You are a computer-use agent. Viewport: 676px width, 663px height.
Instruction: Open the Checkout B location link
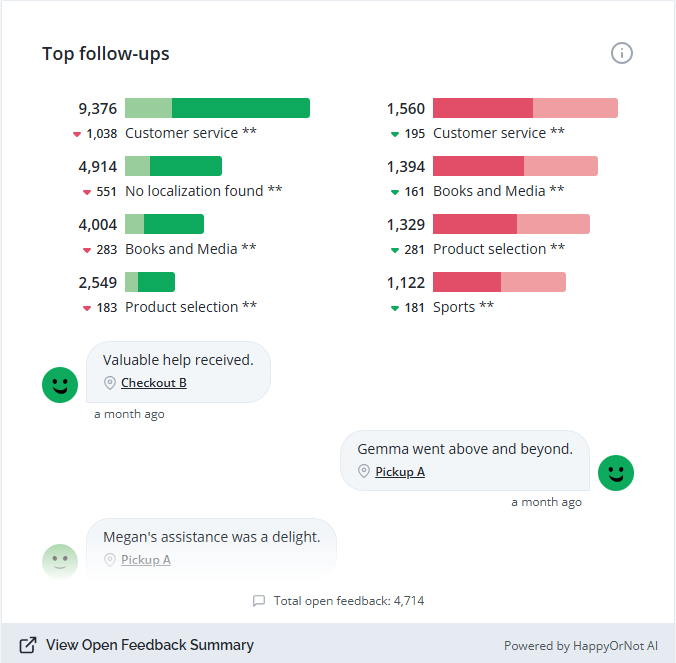tap(154, 383)
